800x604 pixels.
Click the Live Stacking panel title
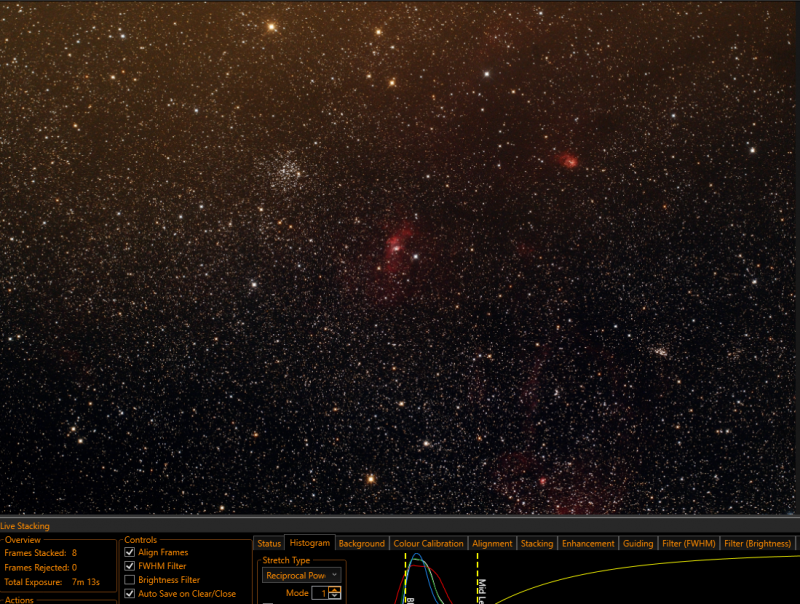coord(25,526)
